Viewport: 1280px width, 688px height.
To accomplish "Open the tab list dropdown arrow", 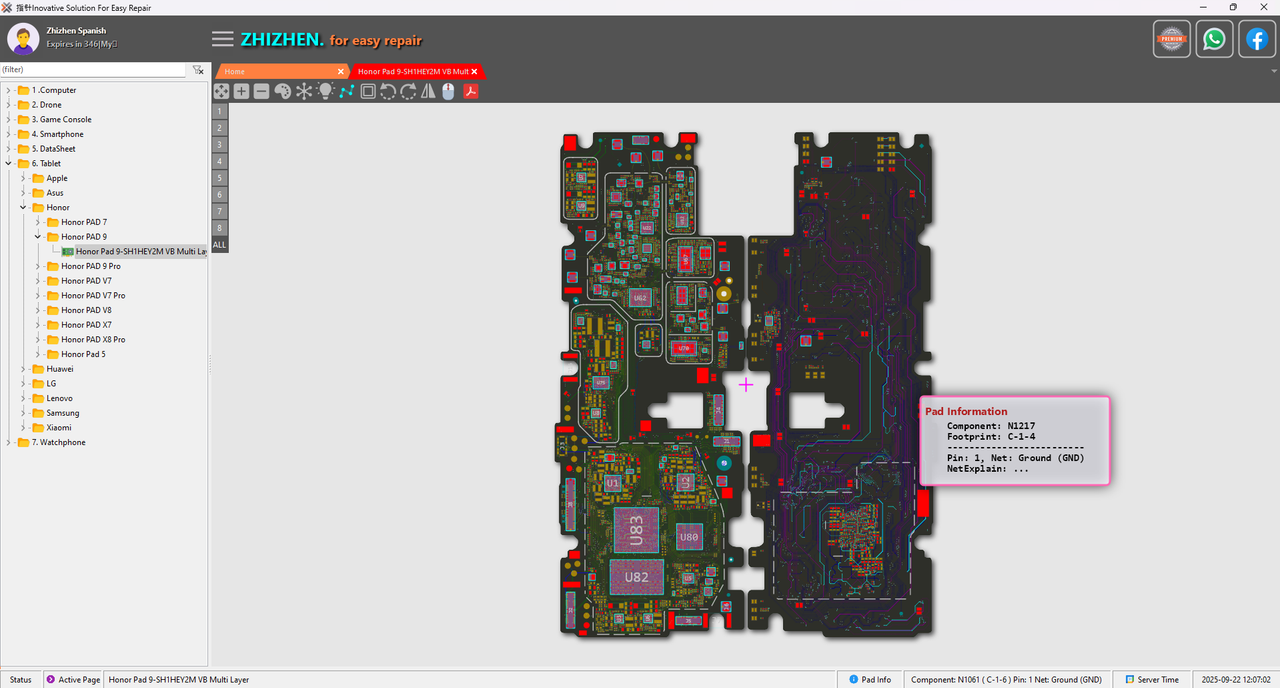I will coord(1274,71).
